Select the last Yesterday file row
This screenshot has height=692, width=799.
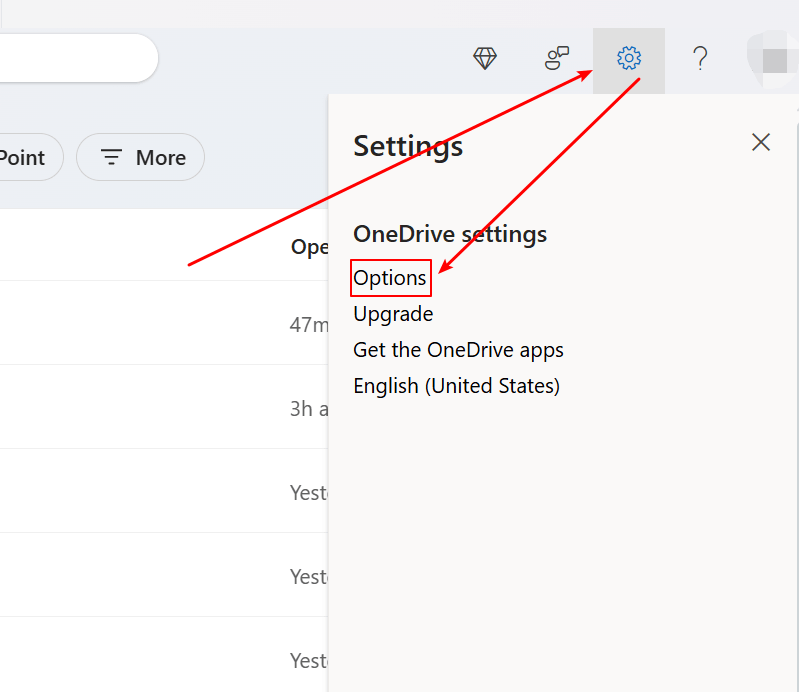coord(164,655)
